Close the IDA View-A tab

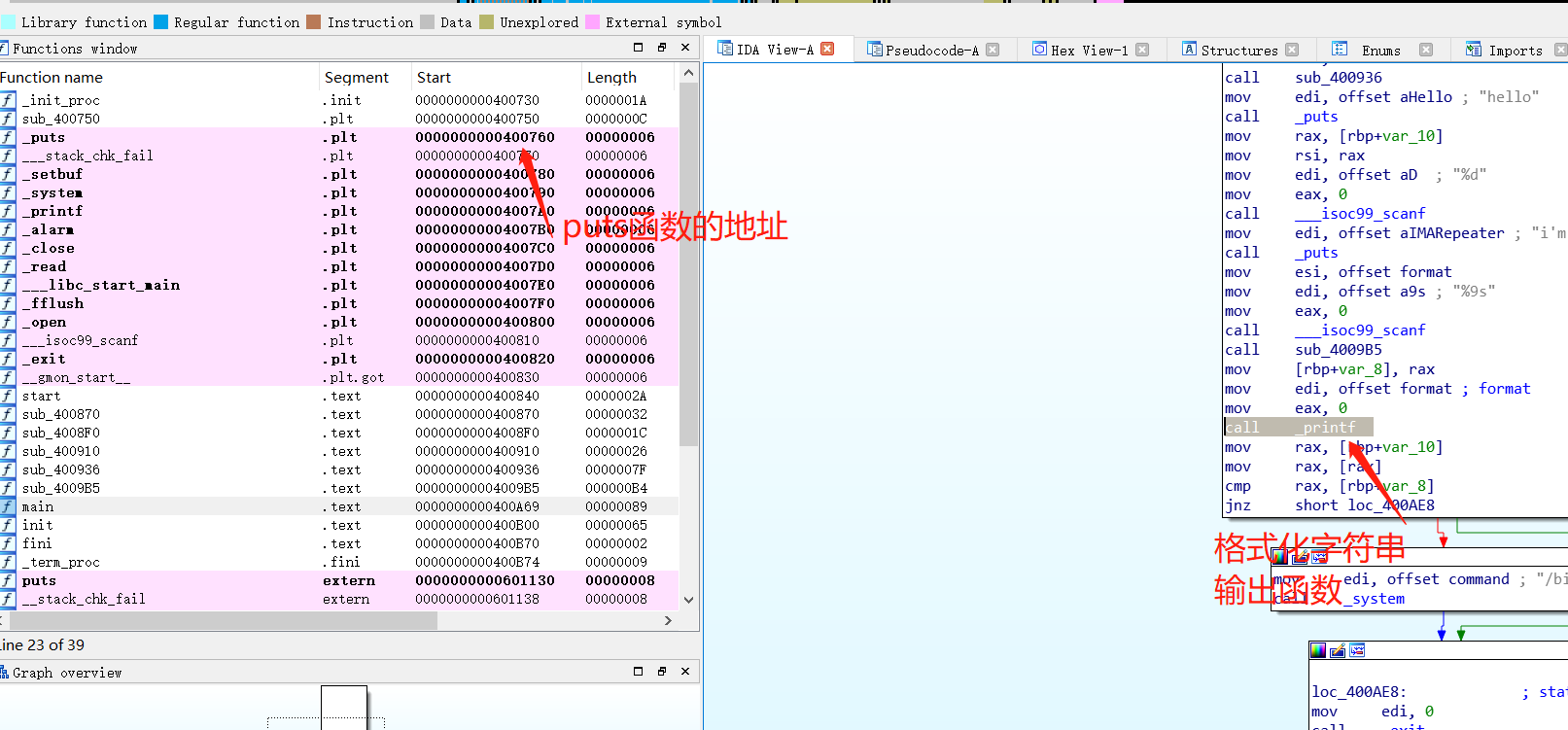point(827,49)
